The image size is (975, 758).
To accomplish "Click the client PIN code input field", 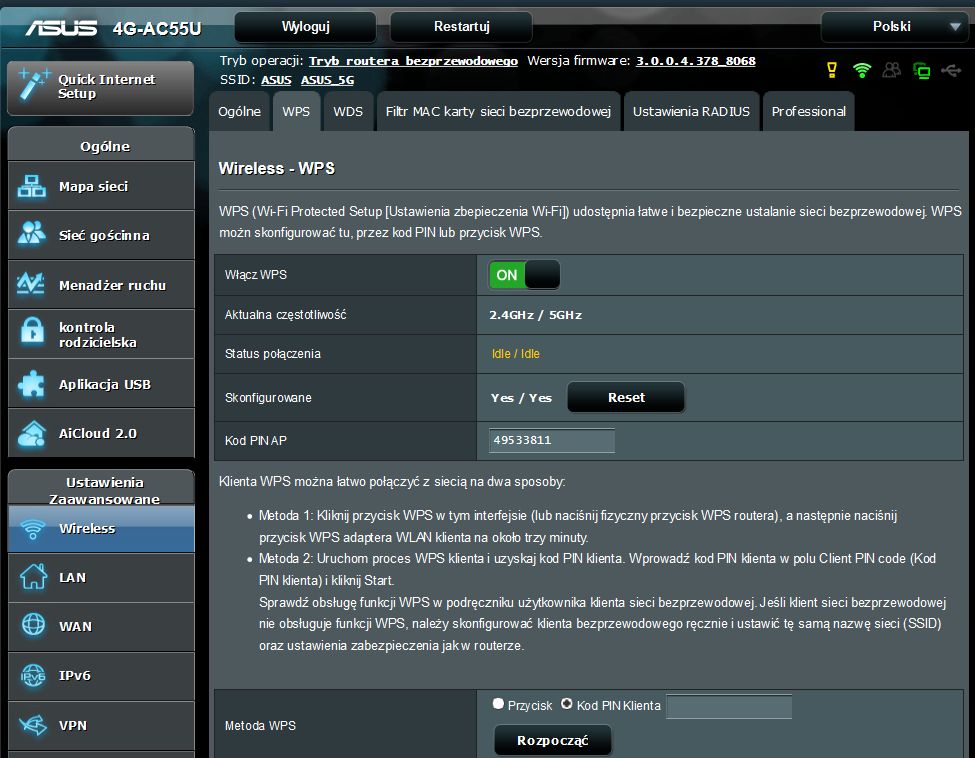I will [729, 706].
